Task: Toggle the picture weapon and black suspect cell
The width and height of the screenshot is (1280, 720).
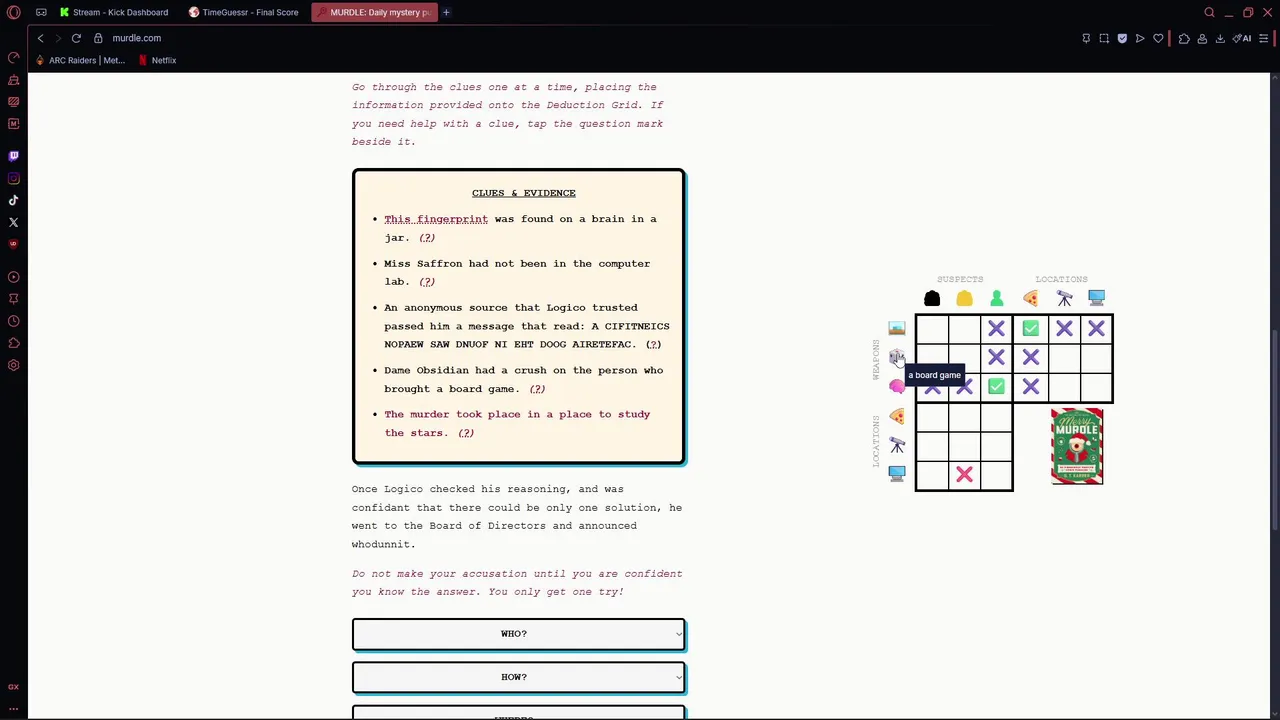Action: click(x=932, y=328)
